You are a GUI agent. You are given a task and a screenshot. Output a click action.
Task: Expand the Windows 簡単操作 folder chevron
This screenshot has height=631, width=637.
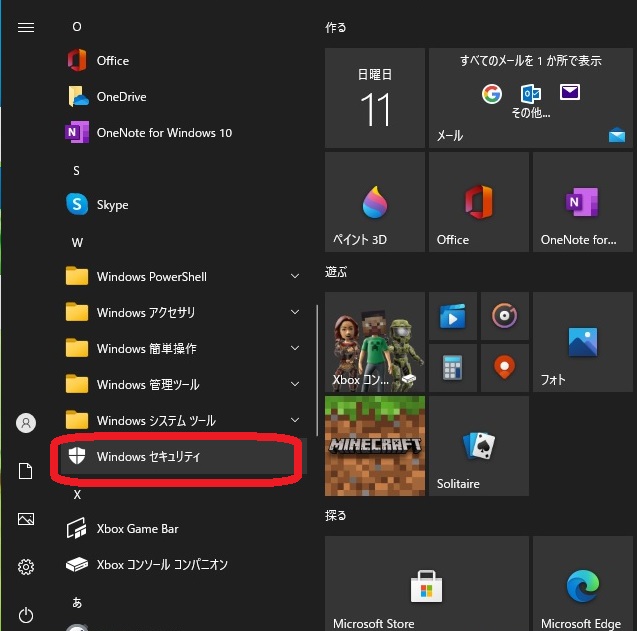click(x=295, y=348)
